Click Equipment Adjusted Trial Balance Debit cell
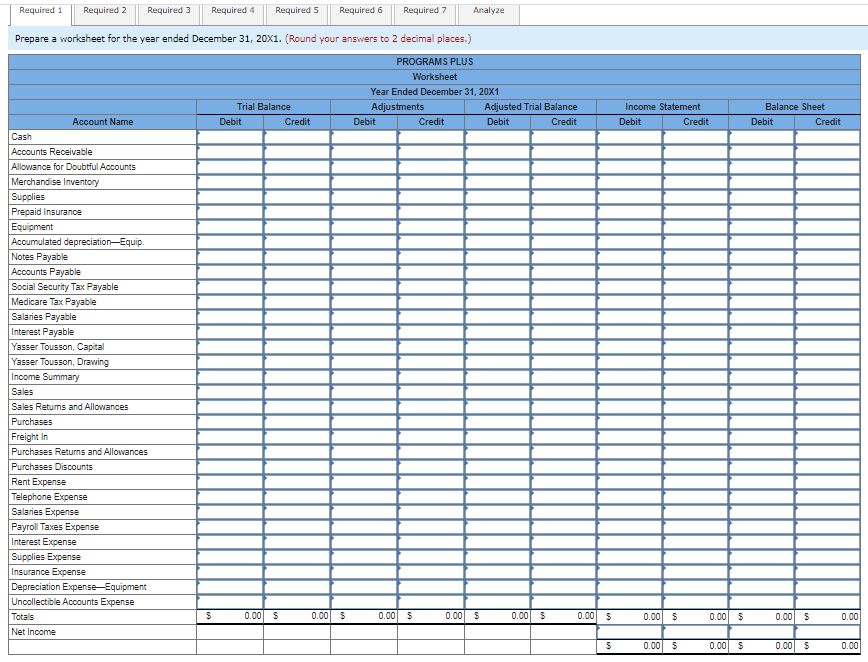Screen dimensions: 868x662 pyautogui.click(x=498, y=226)
